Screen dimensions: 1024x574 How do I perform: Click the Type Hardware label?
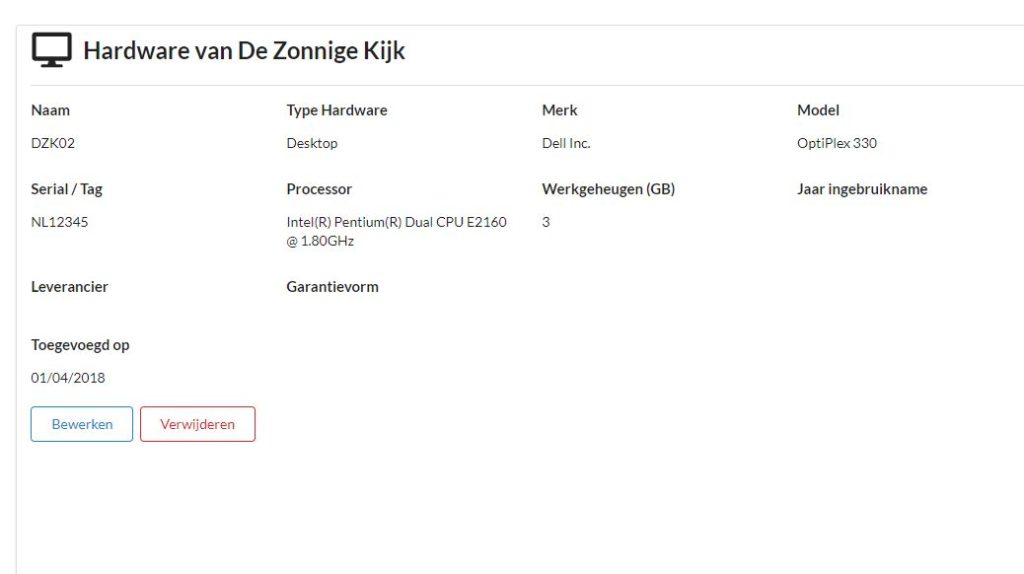[x=337, y=110]
